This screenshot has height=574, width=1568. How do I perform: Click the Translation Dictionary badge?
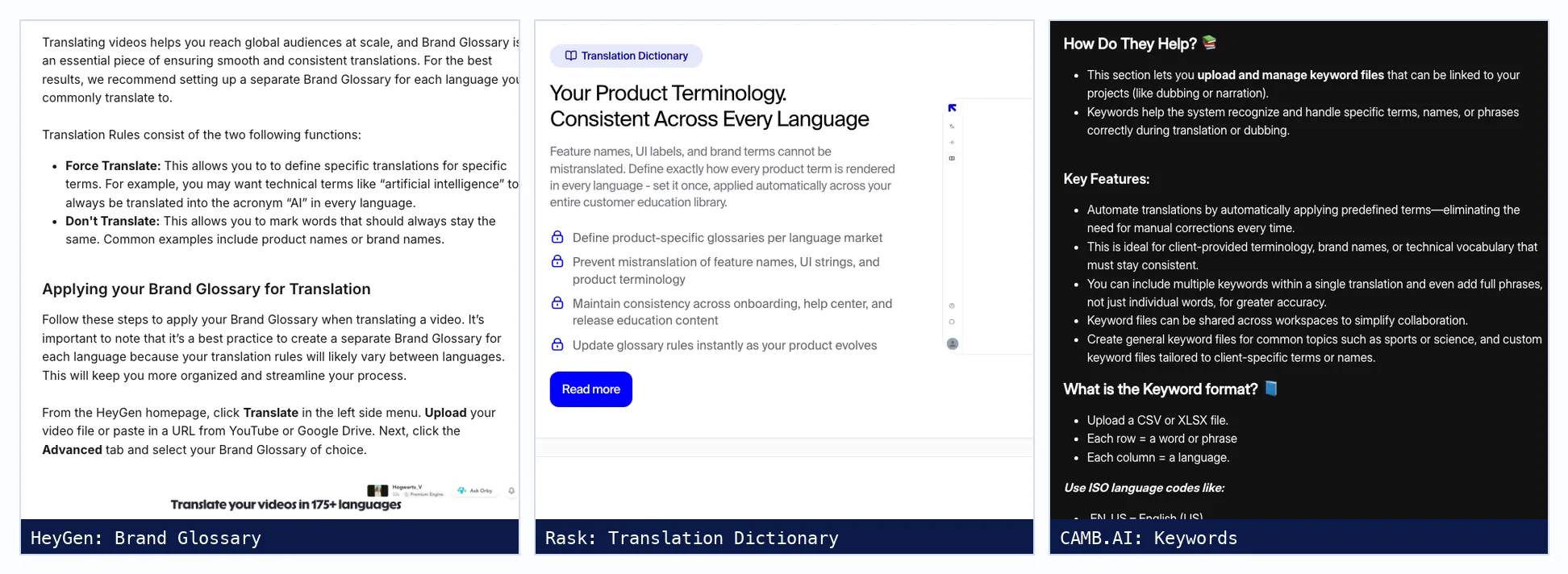[626, 56]
